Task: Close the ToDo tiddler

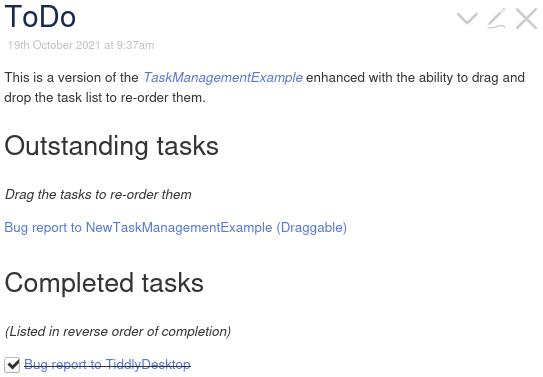Action: coord(526,18)
